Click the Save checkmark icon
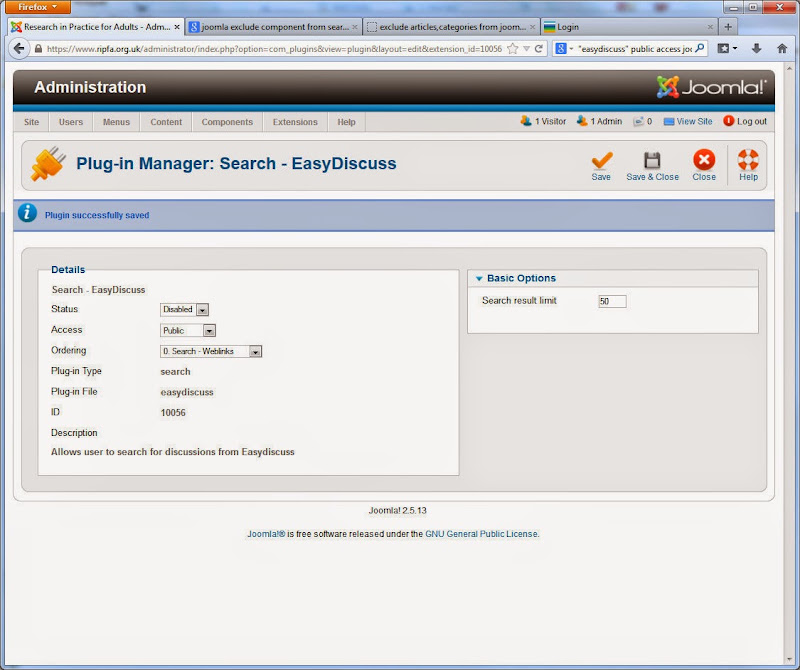 pyautogui.click(x=602, y=160)
